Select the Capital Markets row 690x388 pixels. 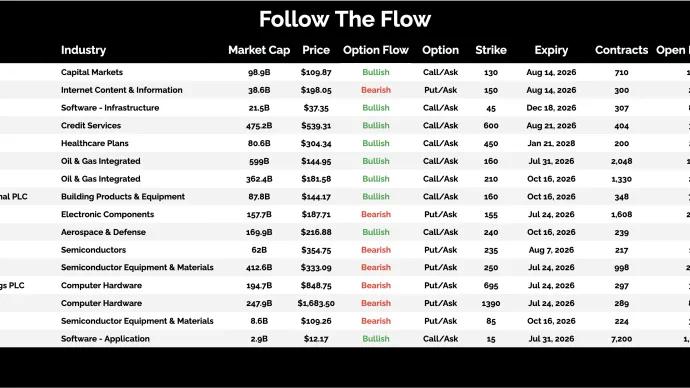point(345,72)
